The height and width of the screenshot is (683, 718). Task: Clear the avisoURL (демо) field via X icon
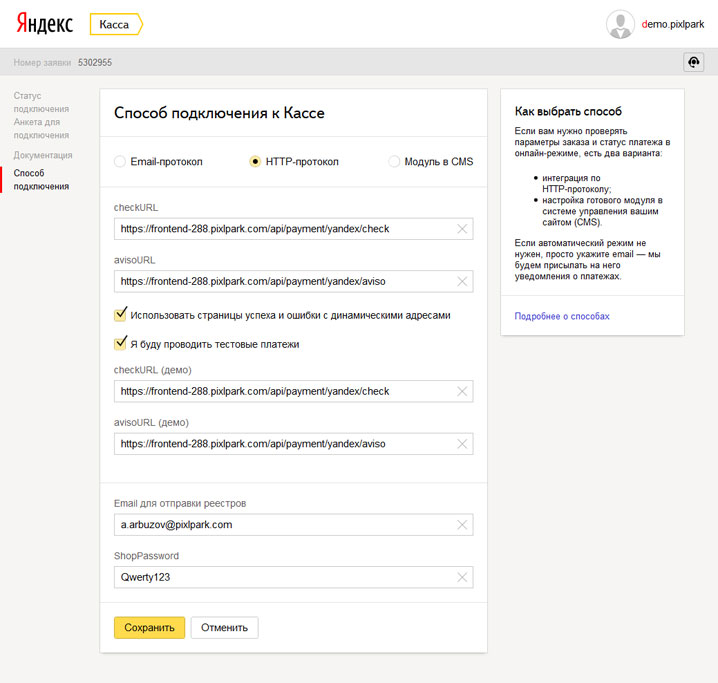tap(462, 444)
